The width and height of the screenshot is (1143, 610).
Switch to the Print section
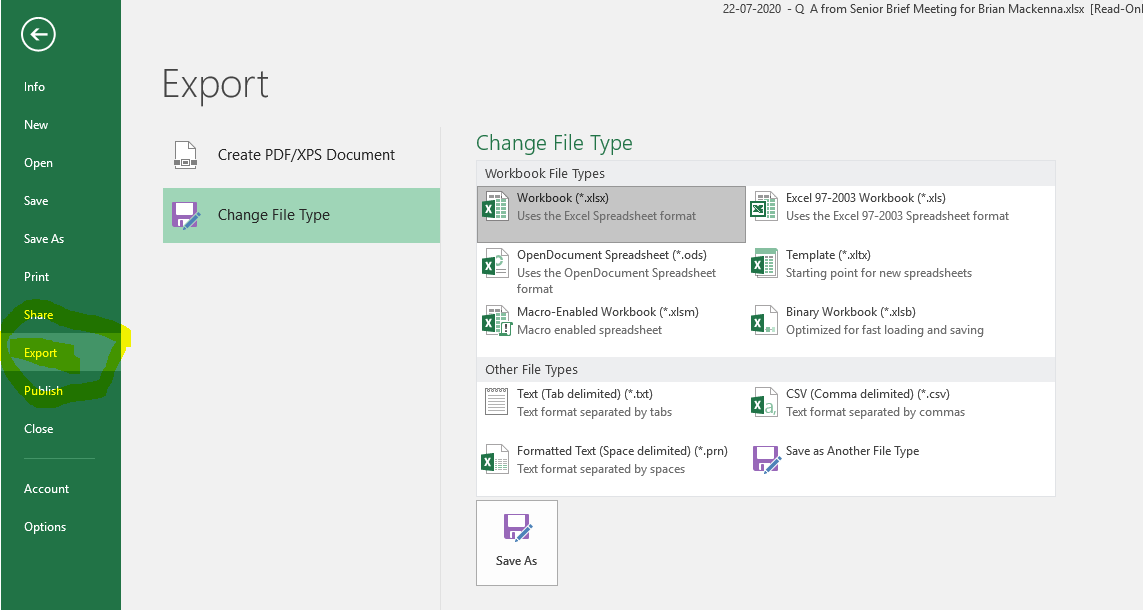[36, 276]
